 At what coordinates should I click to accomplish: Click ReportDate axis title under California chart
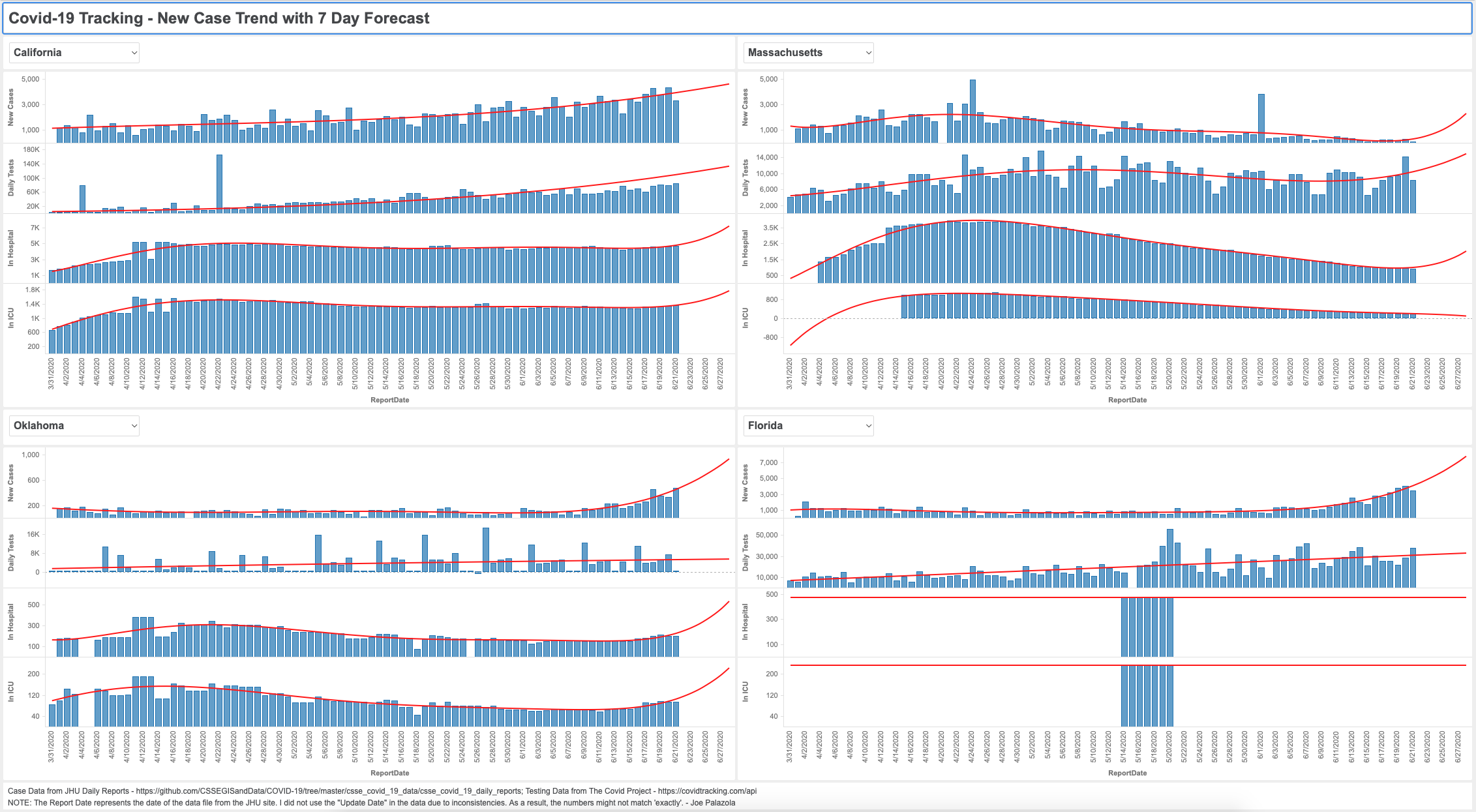pos(389,400)
